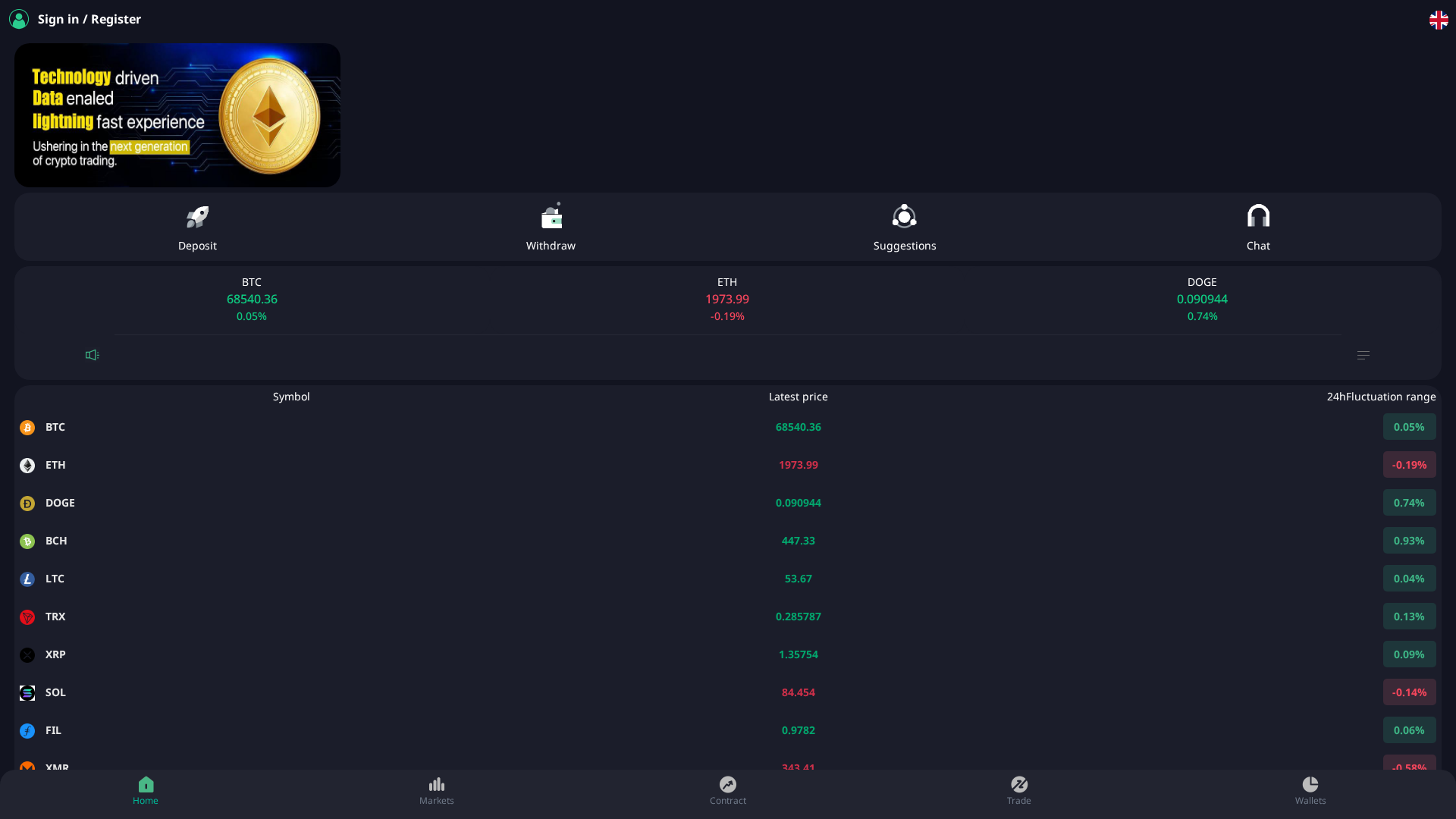Change language using the UK flag
Screen dimensions: 1456x819
tap(1439, 20)
